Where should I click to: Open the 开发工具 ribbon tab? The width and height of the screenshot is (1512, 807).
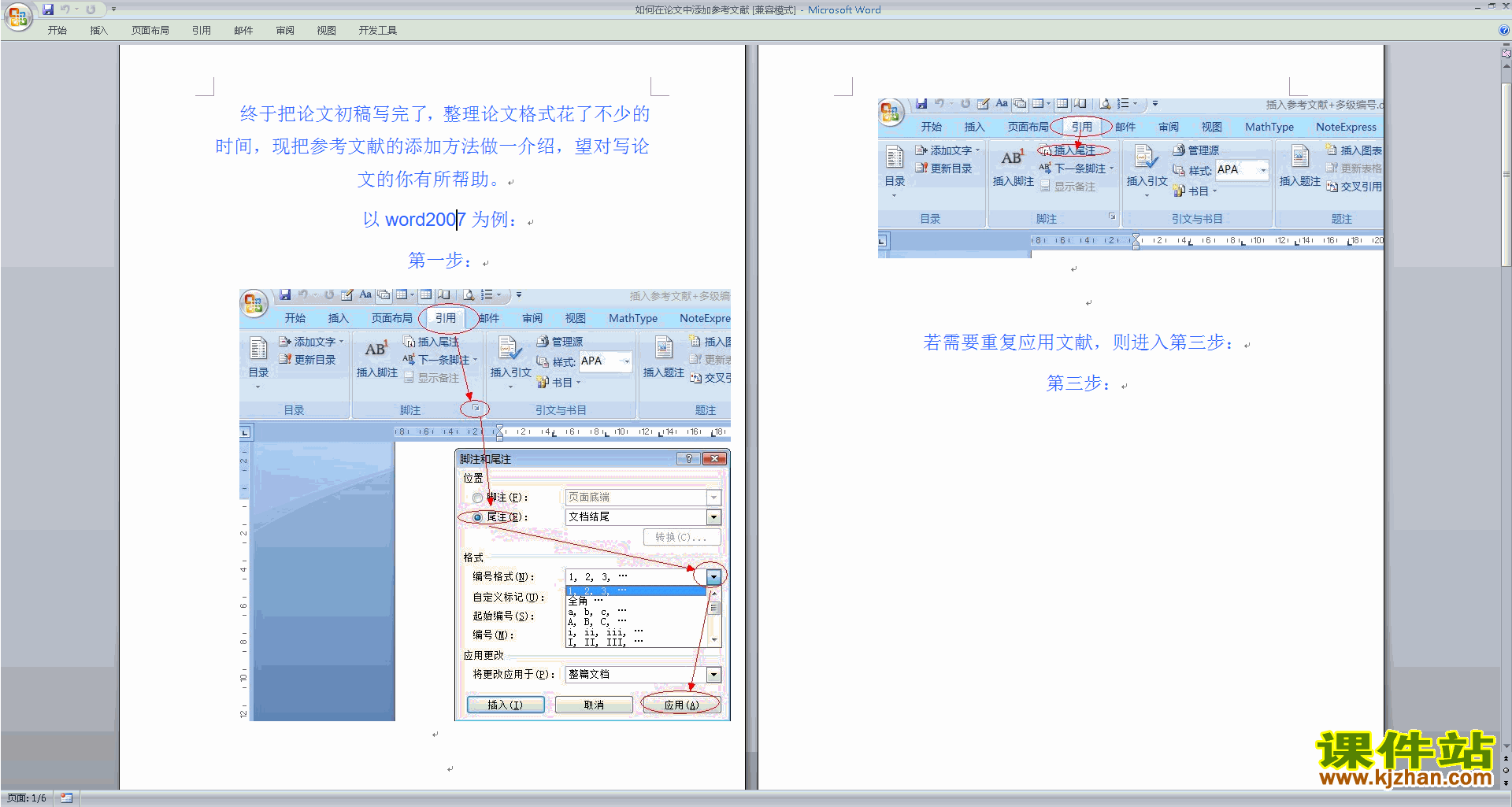pos(377,30)
